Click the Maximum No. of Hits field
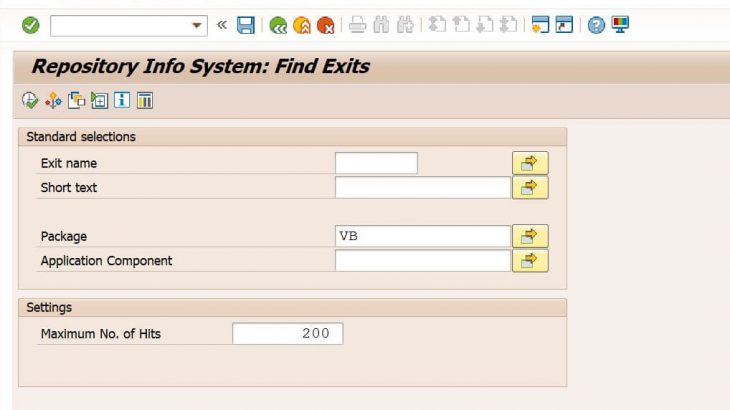 click(x=288, y=334)
